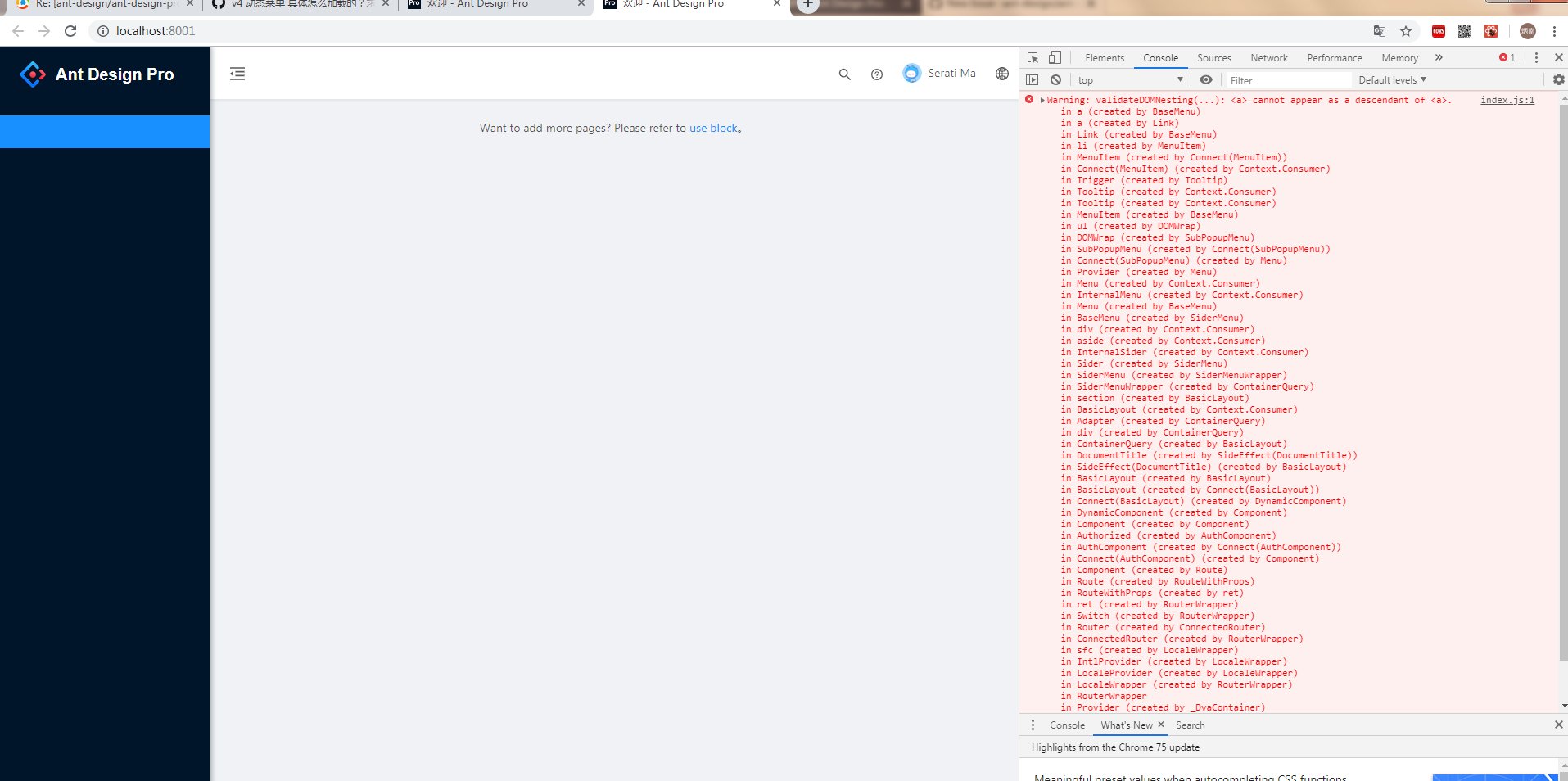Reload the page
The height and width of the screenshot is (781, 1568).
tap(70, 31)
